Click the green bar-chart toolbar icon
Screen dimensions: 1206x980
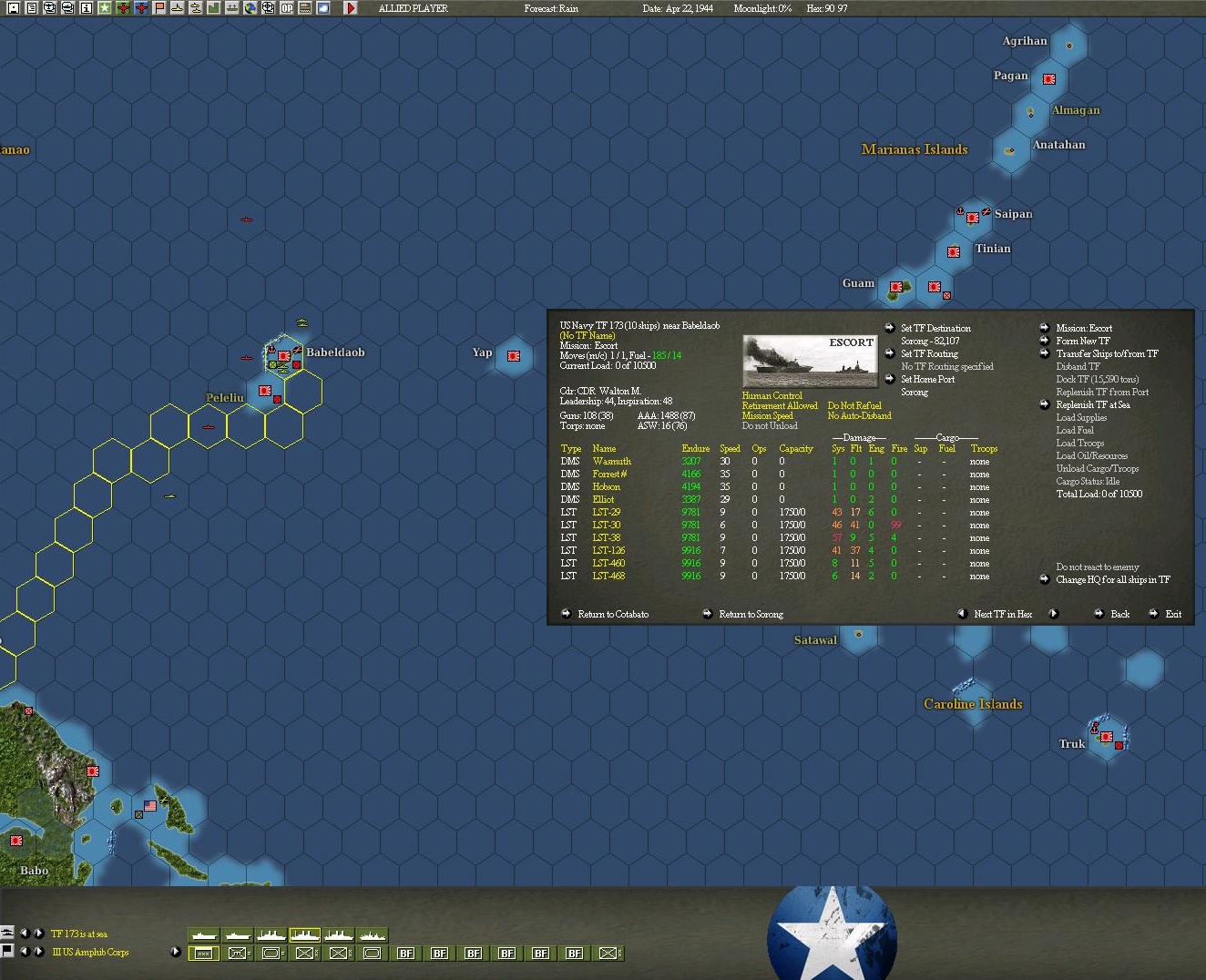214,8
